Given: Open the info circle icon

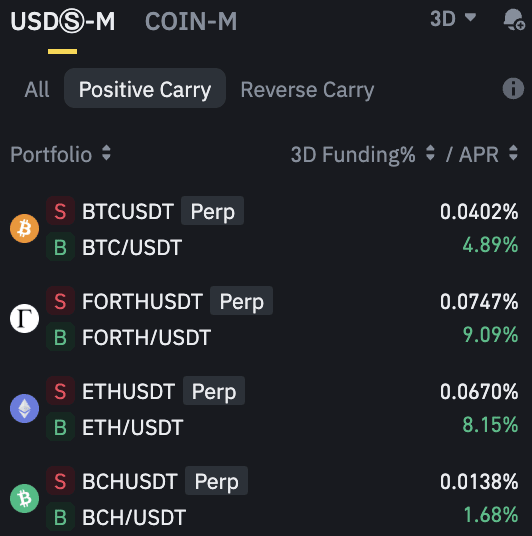Looking at the screenshot, I should (513, 89).
